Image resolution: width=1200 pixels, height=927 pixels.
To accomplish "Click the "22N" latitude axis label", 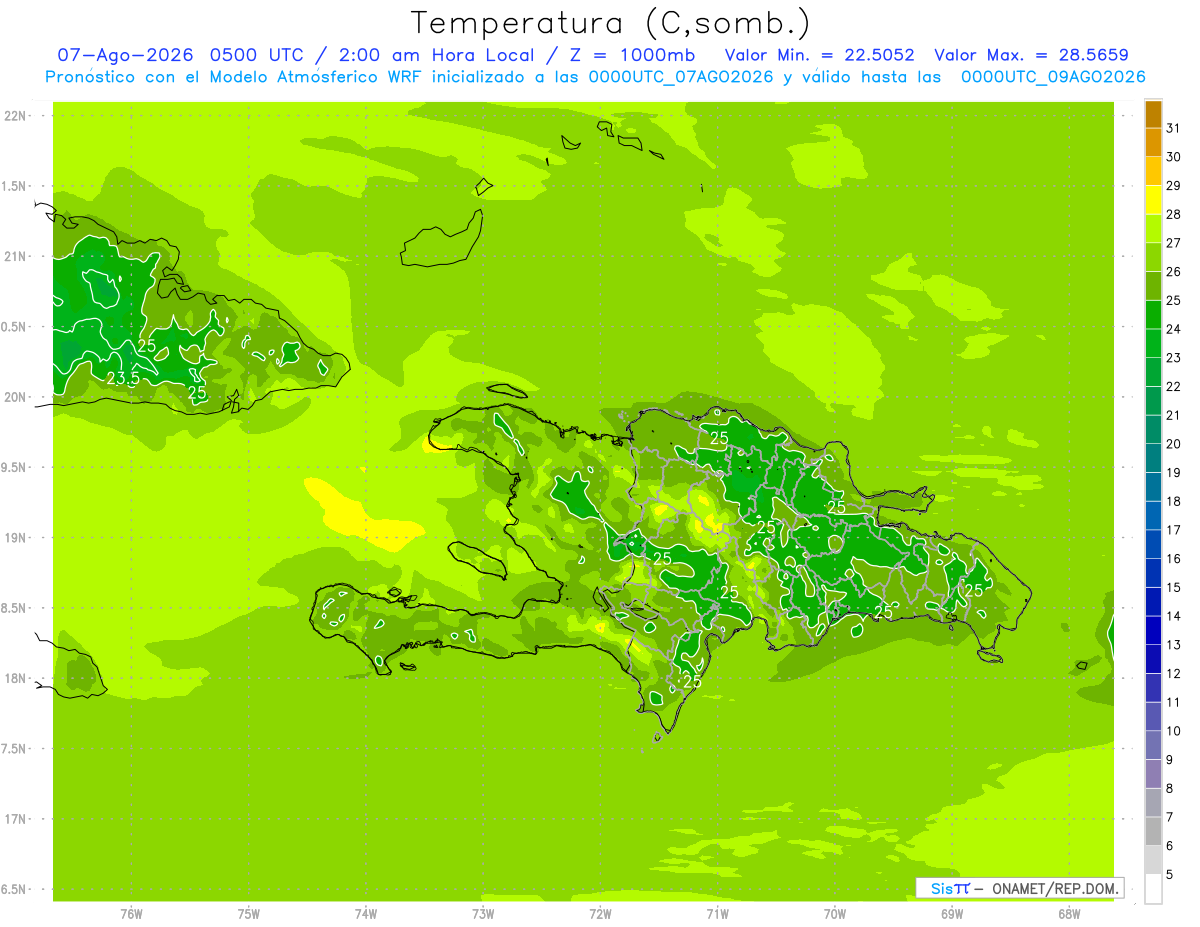I will pyautogui.click(x=15, y=115).
